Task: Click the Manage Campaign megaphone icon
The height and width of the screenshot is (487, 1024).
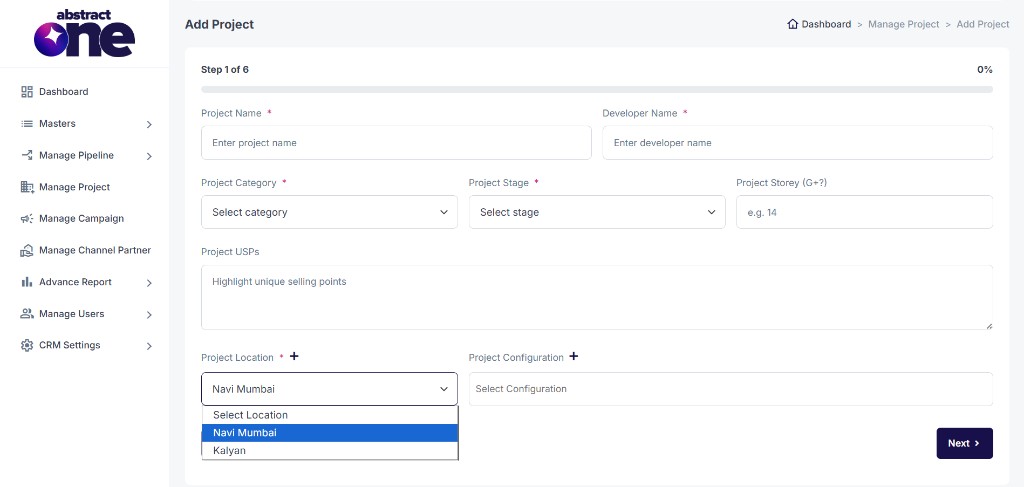Action: pyautogui.click(x=27, y=219)
